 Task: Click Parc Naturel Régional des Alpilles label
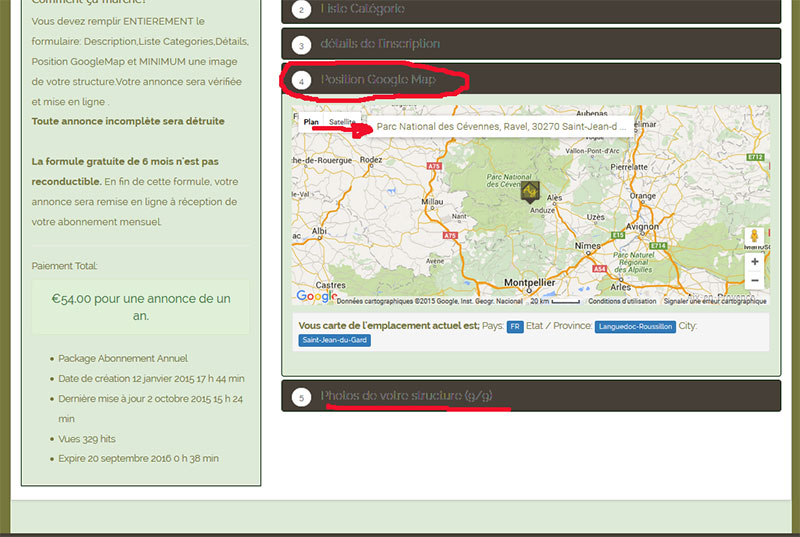point(634,262)
